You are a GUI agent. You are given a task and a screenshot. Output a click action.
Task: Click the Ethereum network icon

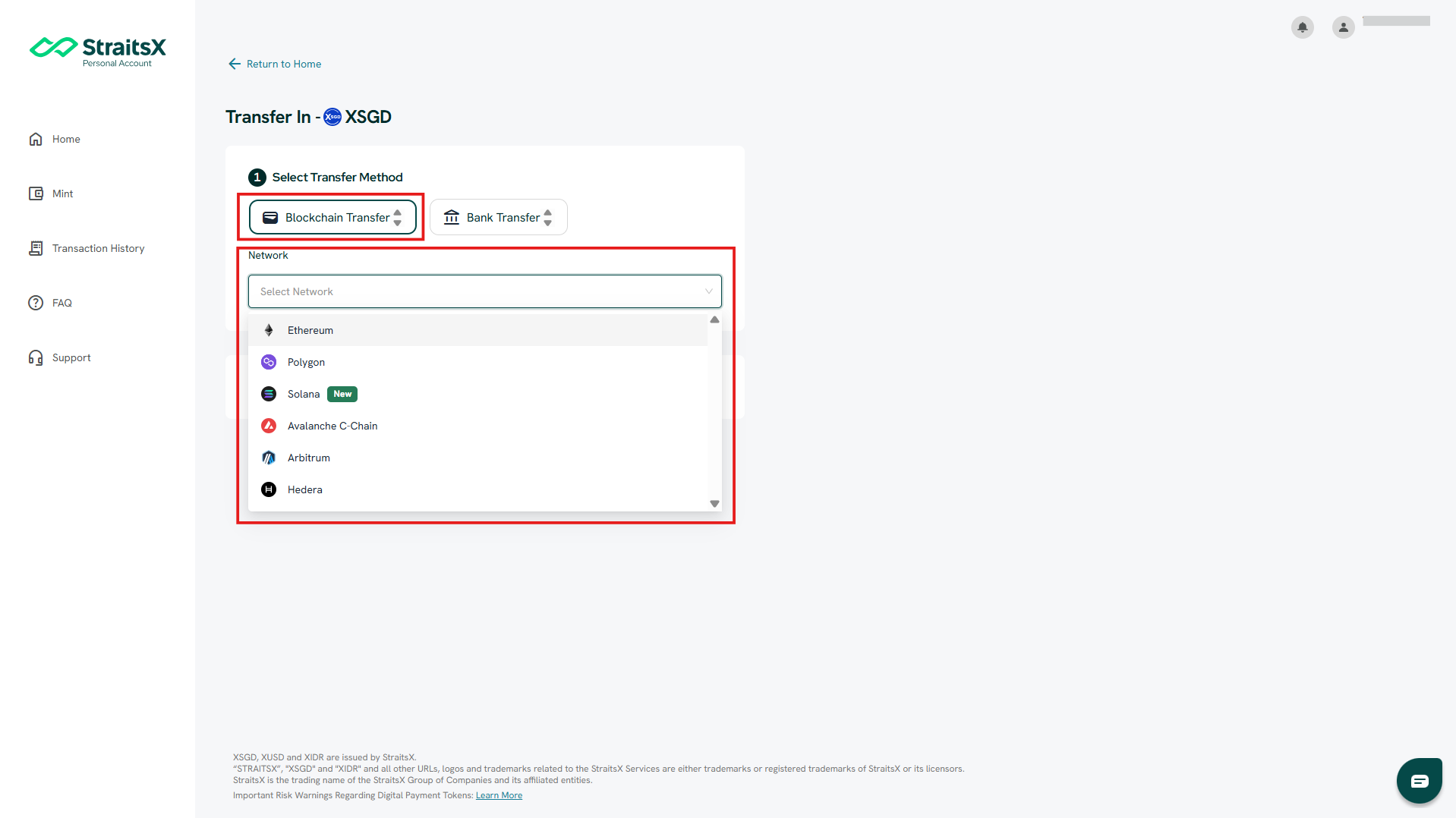tap(269, 330)
